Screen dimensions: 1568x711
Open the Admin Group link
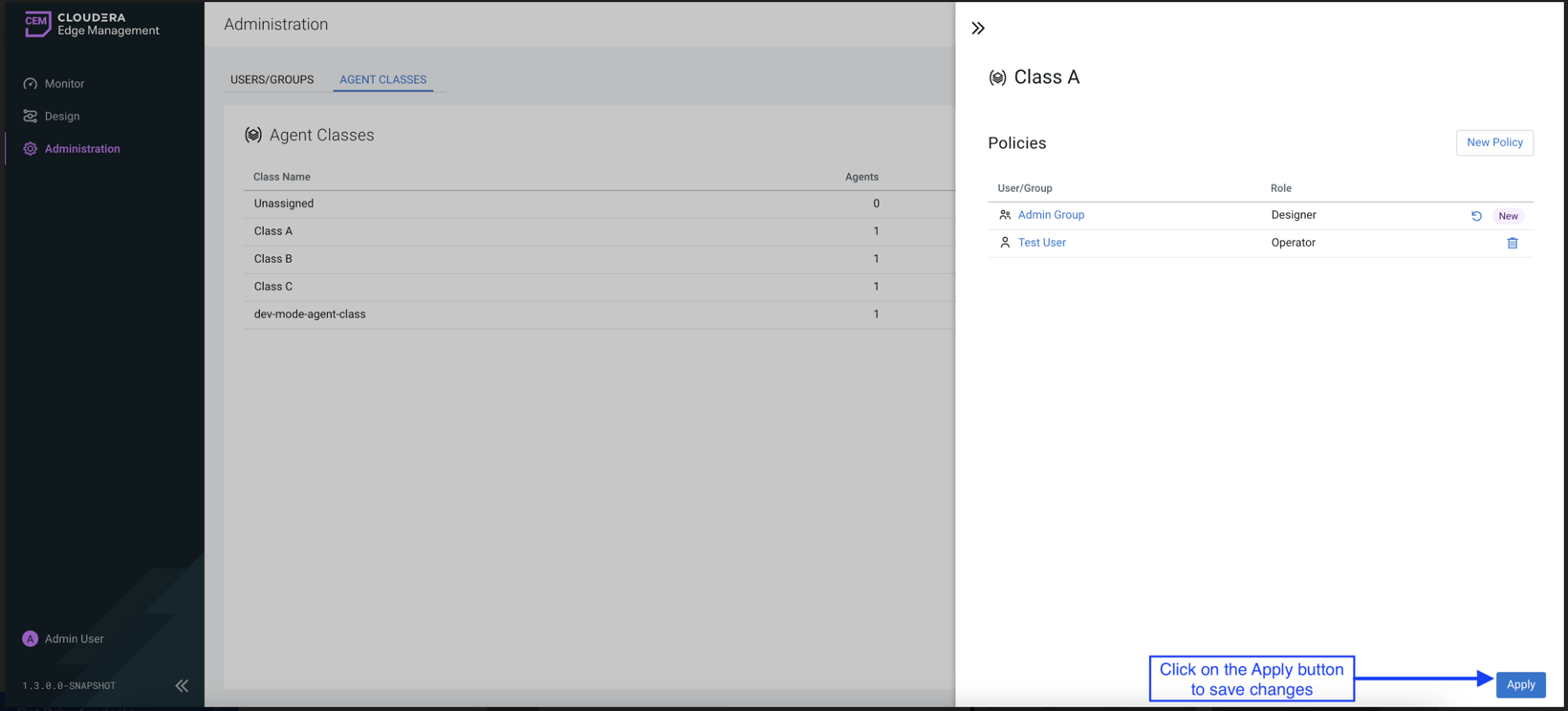point(1051,215)
